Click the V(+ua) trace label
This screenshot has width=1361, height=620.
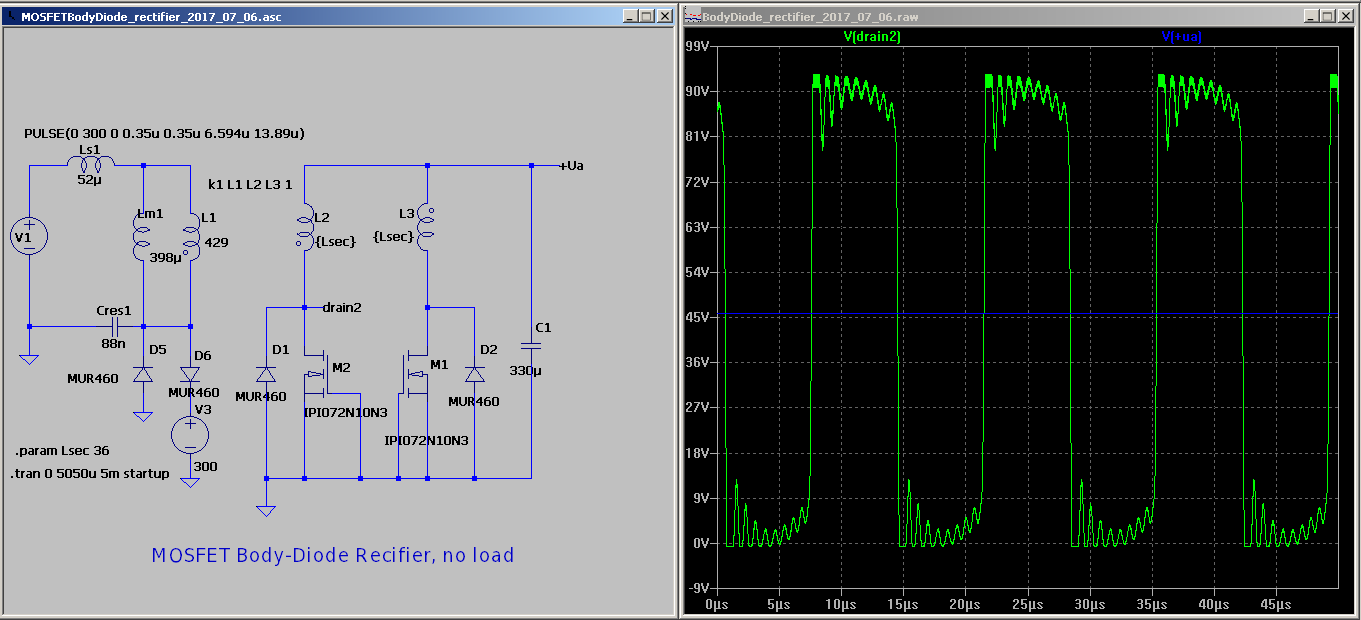pos(1181,37)
